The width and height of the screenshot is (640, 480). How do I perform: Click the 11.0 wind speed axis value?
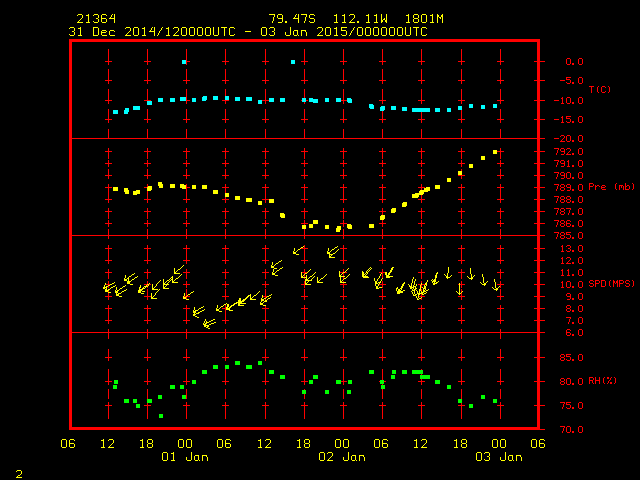pos(571,273)
